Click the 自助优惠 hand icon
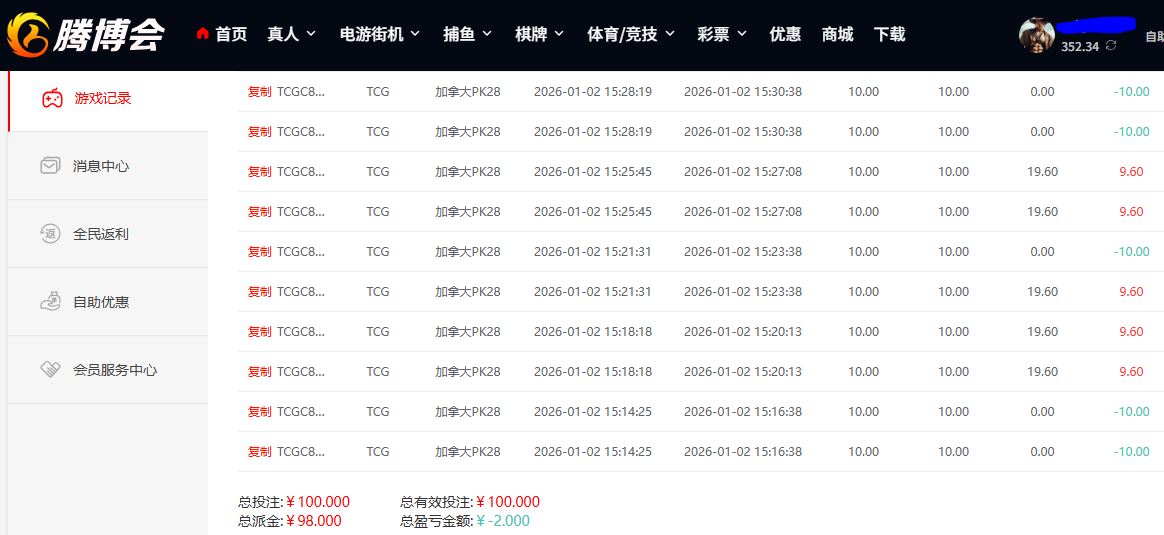Image resolution: width=1164 pixels, height=535 pixels. pyautogui.click(x=50, y=302)
